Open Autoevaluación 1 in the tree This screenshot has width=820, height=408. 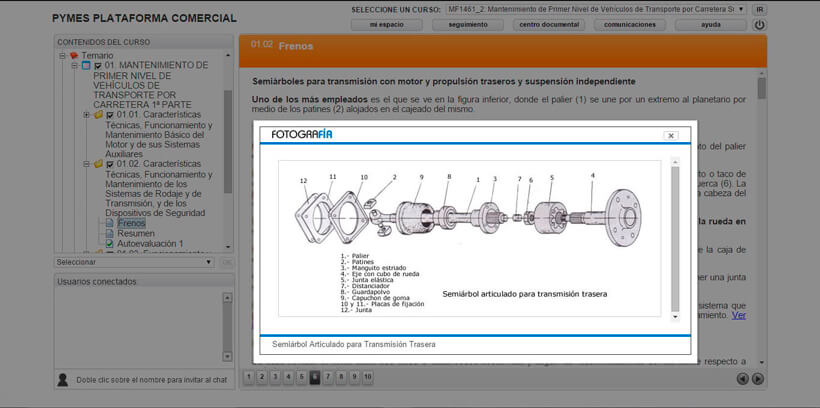point(150,243)
